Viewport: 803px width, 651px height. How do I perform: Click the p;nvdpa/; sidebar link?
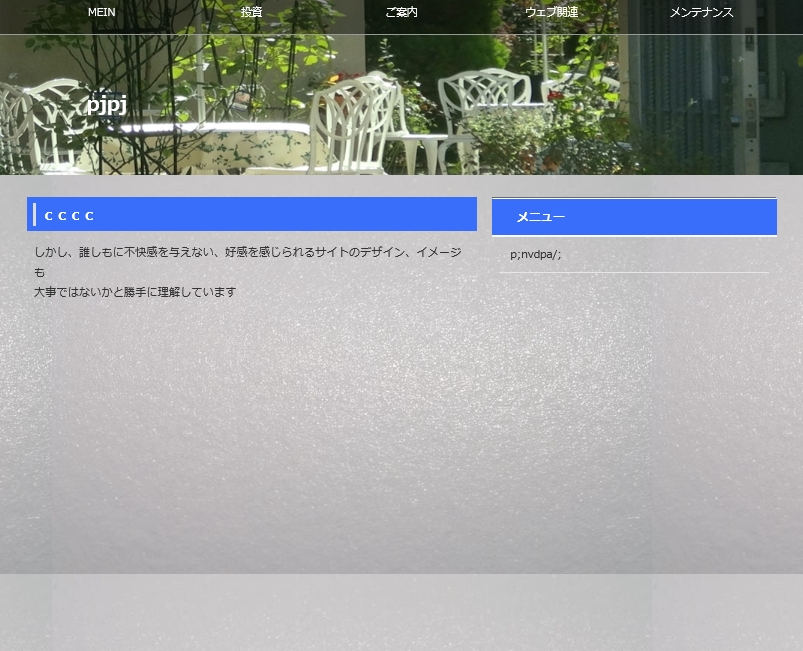tap(536, 254)
